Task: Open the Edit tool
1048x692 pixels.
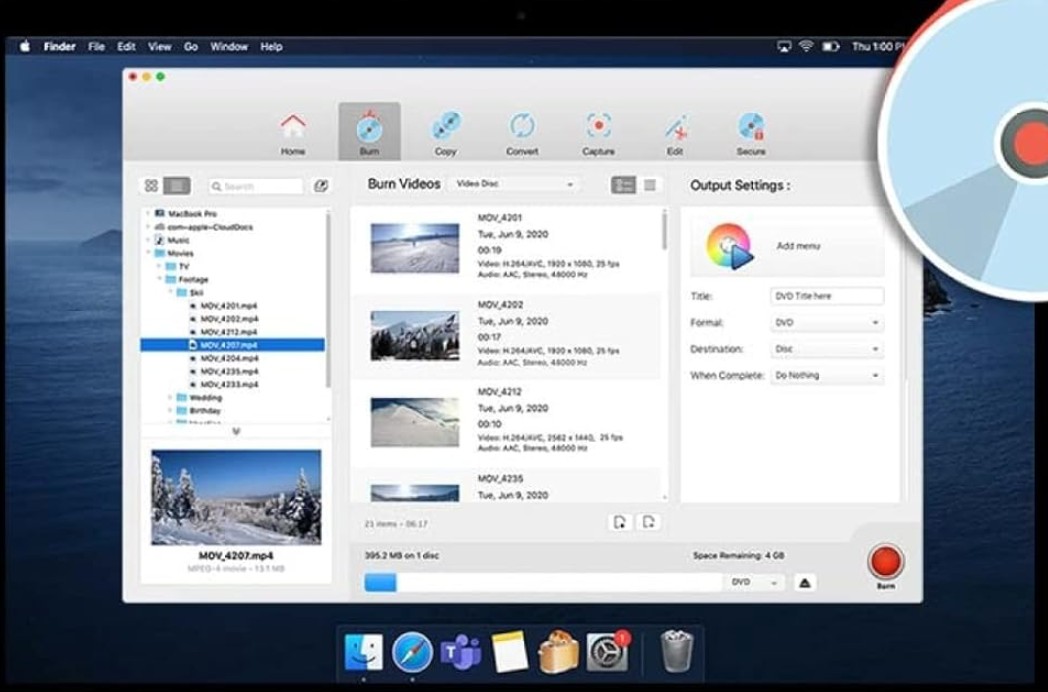Action: pos(675,133)
